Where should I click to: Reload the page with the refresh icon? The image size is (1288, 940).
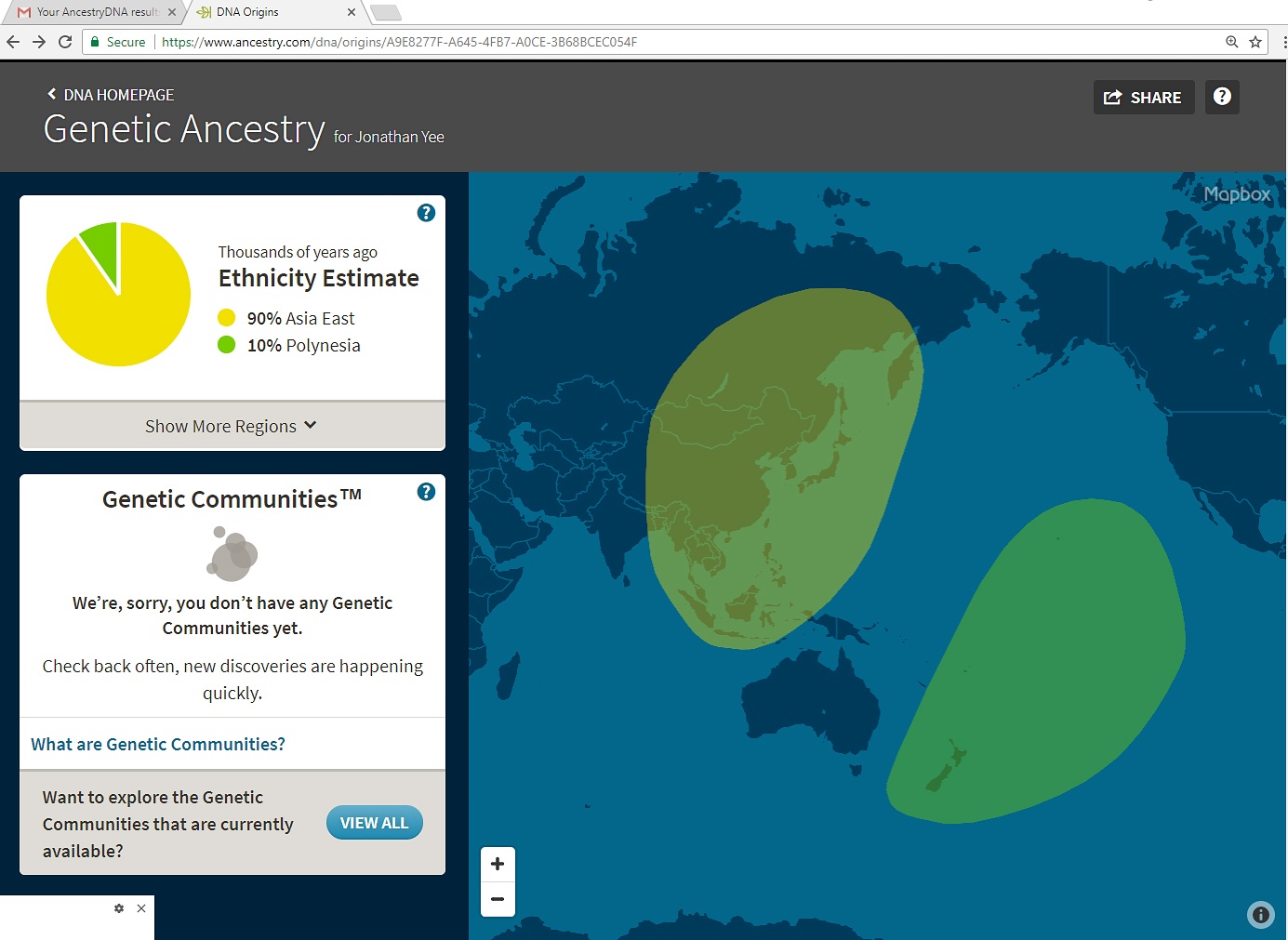click(x=65, y=42)
